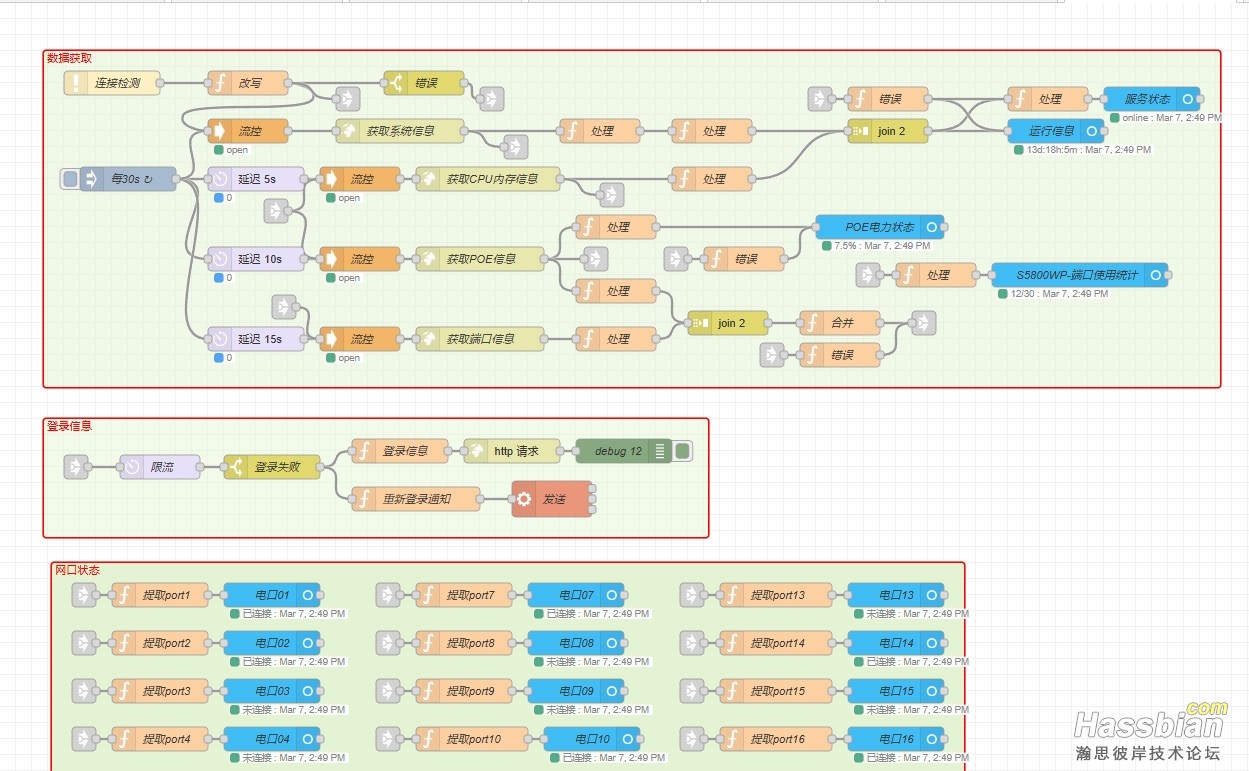Click the http icon on 获取CPU内存信息 node
Viewport: 1249px width, 771px height.
(x=428, y=179)
